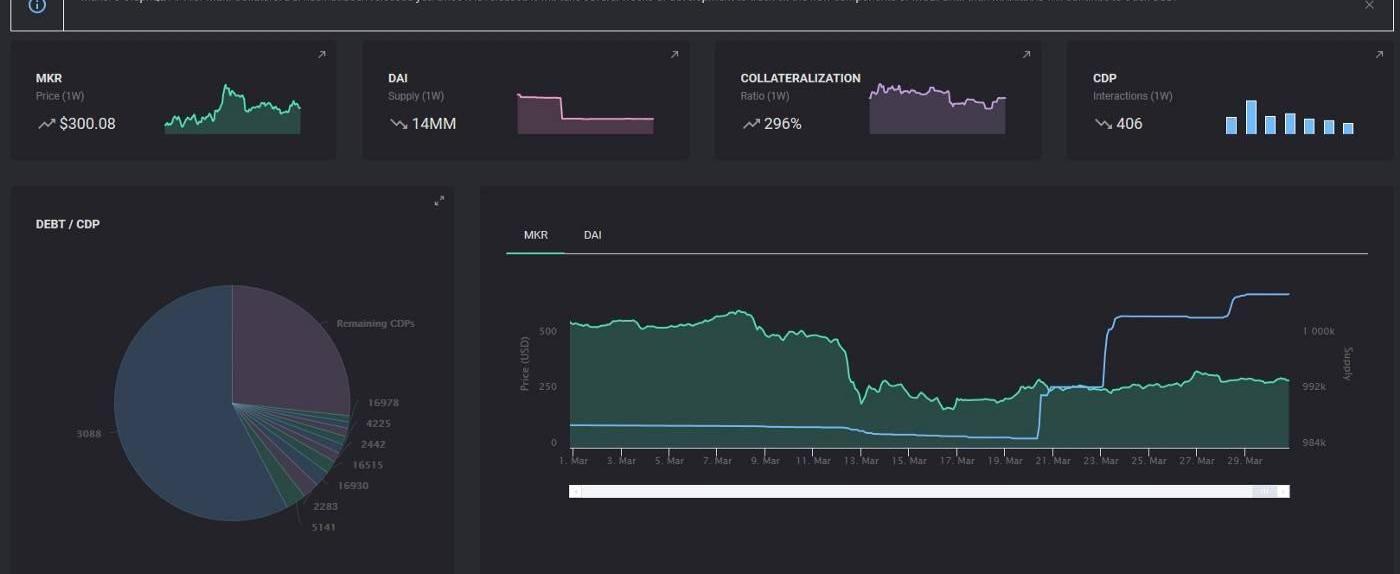This screenshot has height=574, width=1400.
Task: Switch to the DAI chart tab
Action: click(593, 235)
